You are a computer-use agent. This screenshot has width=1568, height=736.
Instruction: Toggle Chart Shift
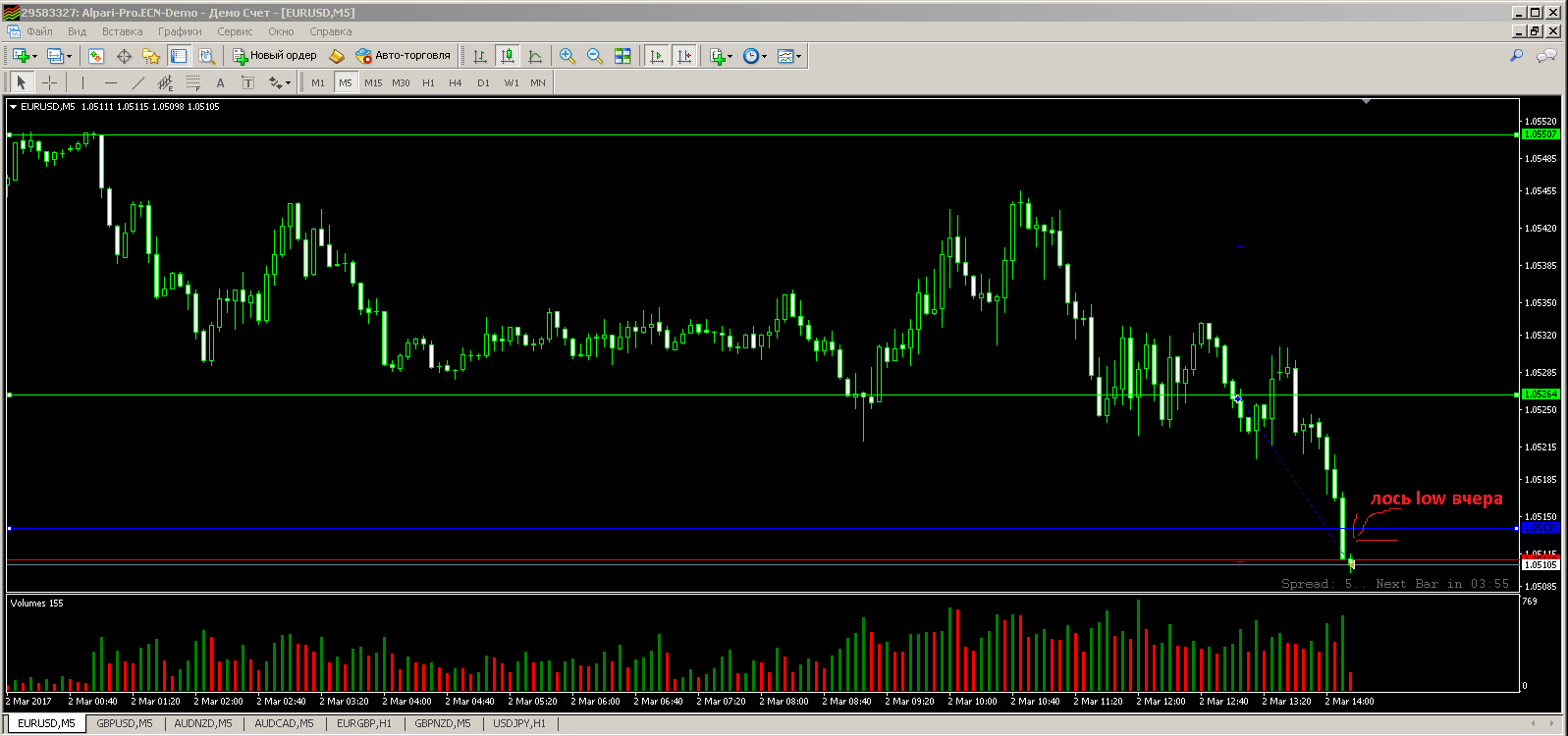pos(684,56)
